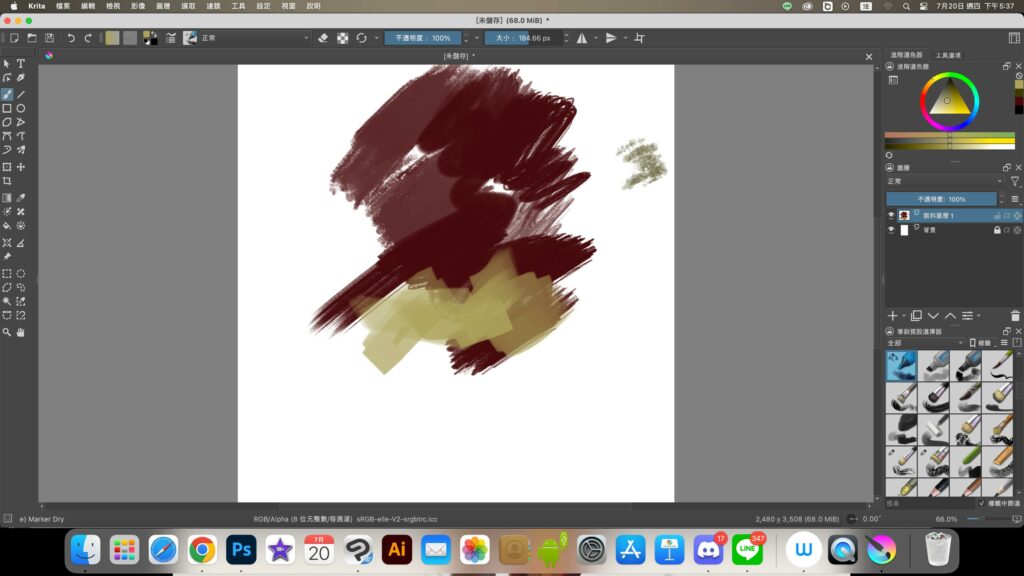This screenshot has height=576, width=1024.
Task: Unlock the background layer lock icon
Action: (x=997, y=230)
